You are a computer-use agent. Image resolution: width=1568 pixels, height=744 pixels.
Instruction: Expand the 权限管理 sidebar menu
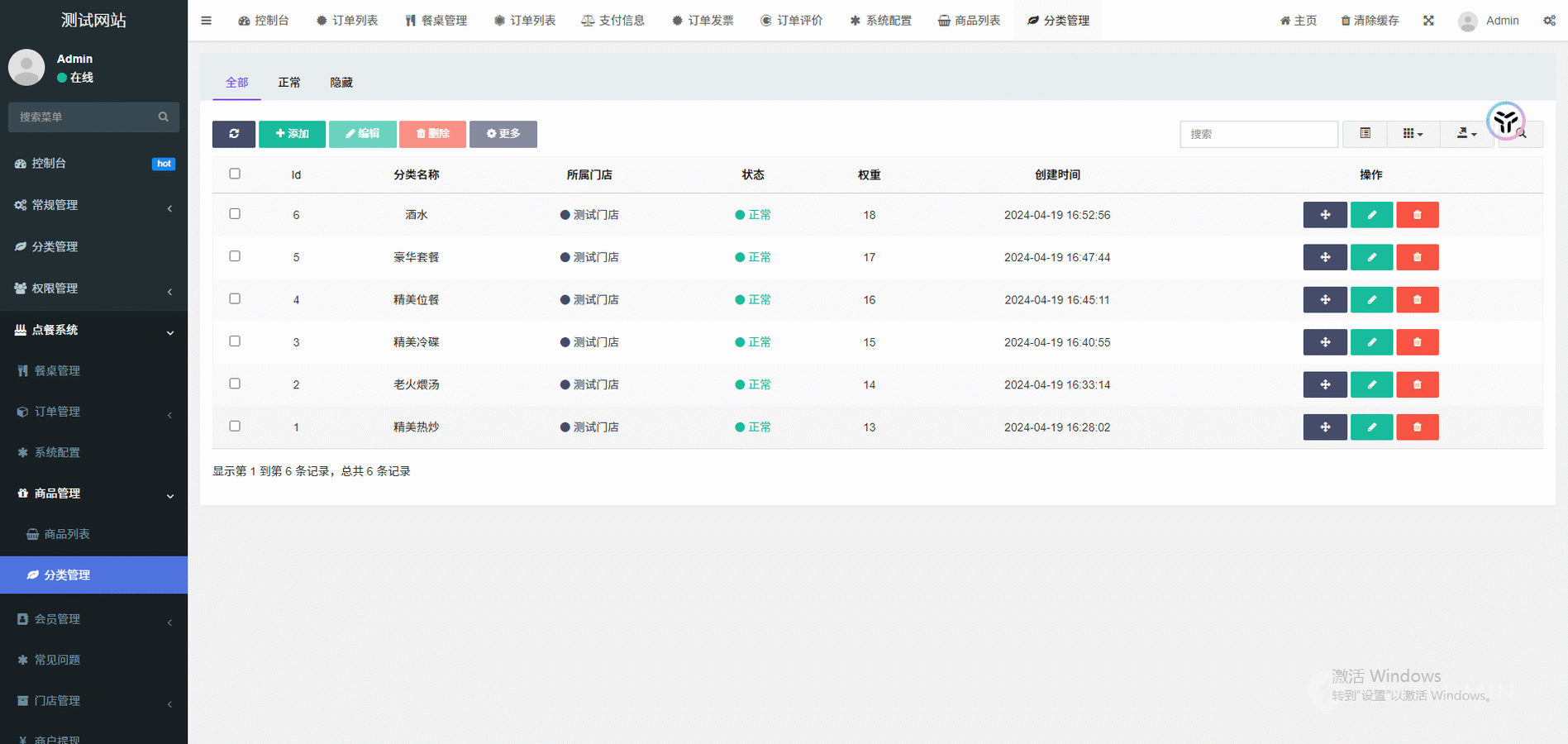93,289
